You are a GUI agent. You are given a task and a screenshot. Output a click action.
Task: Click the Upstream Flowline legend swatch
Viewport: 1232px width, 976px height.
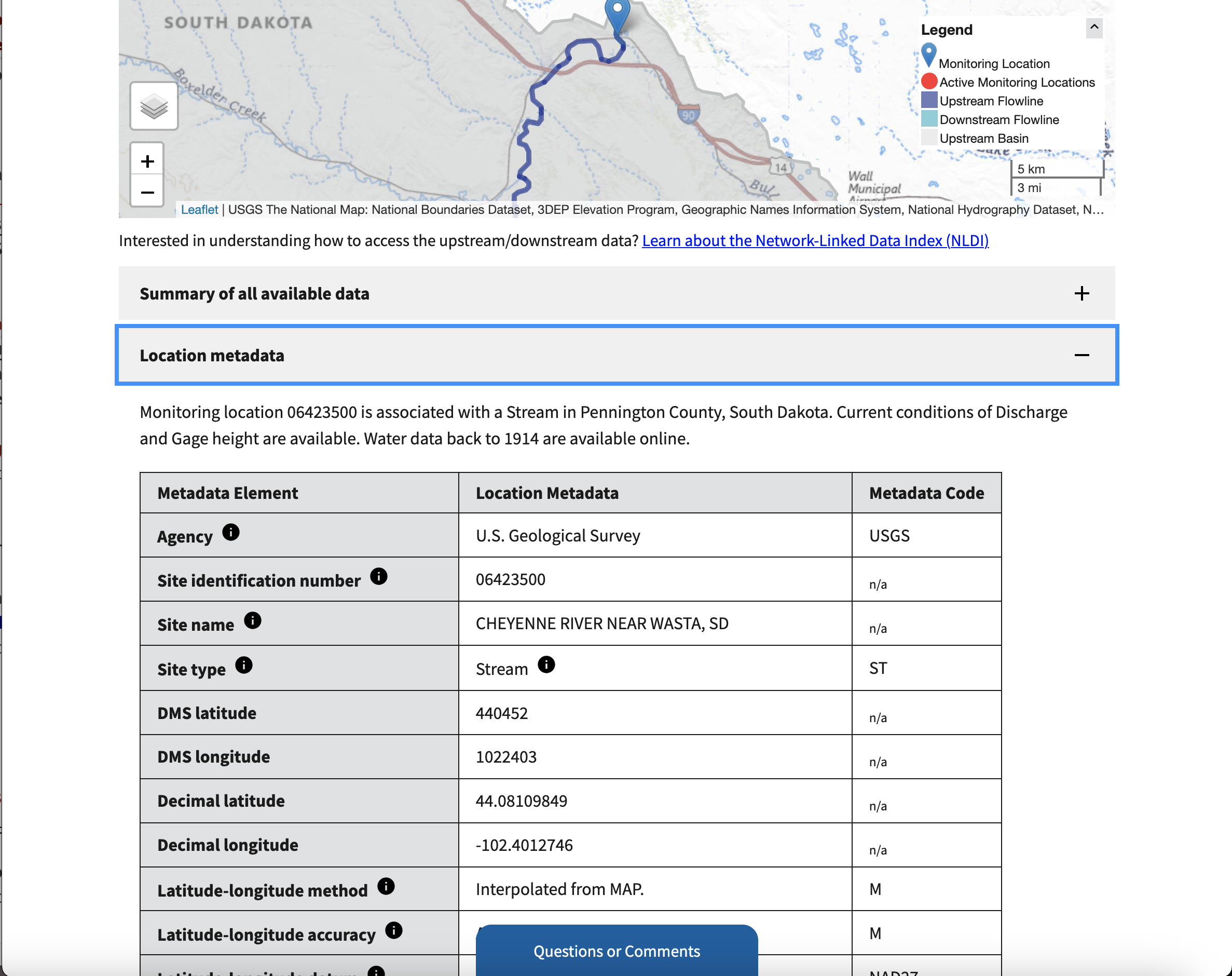coord(929,100)
